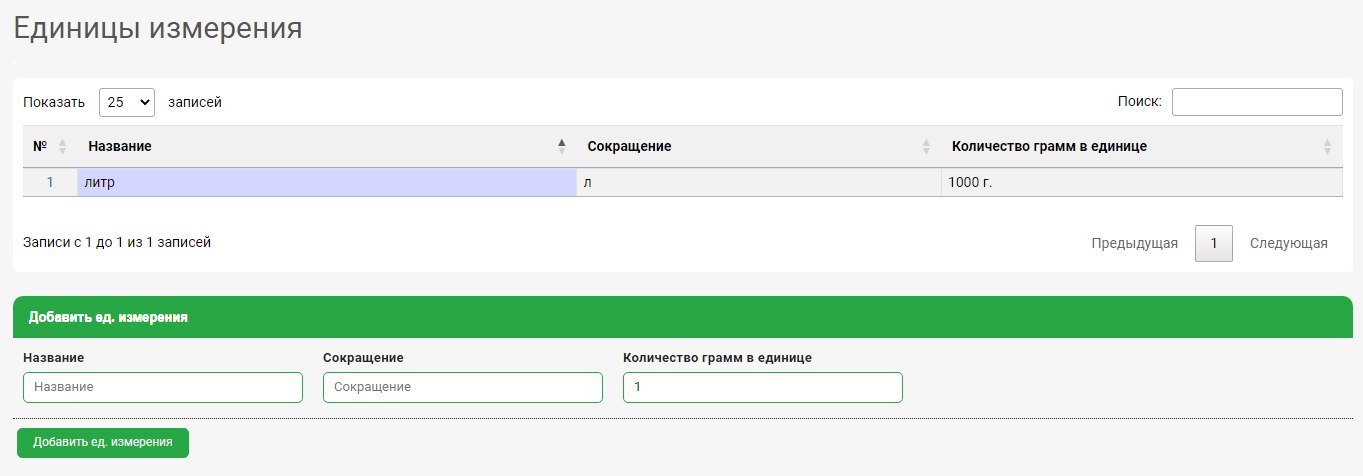
Task: Click the green Добавить ед. измерения panel header
Action: tap(682, 317)
